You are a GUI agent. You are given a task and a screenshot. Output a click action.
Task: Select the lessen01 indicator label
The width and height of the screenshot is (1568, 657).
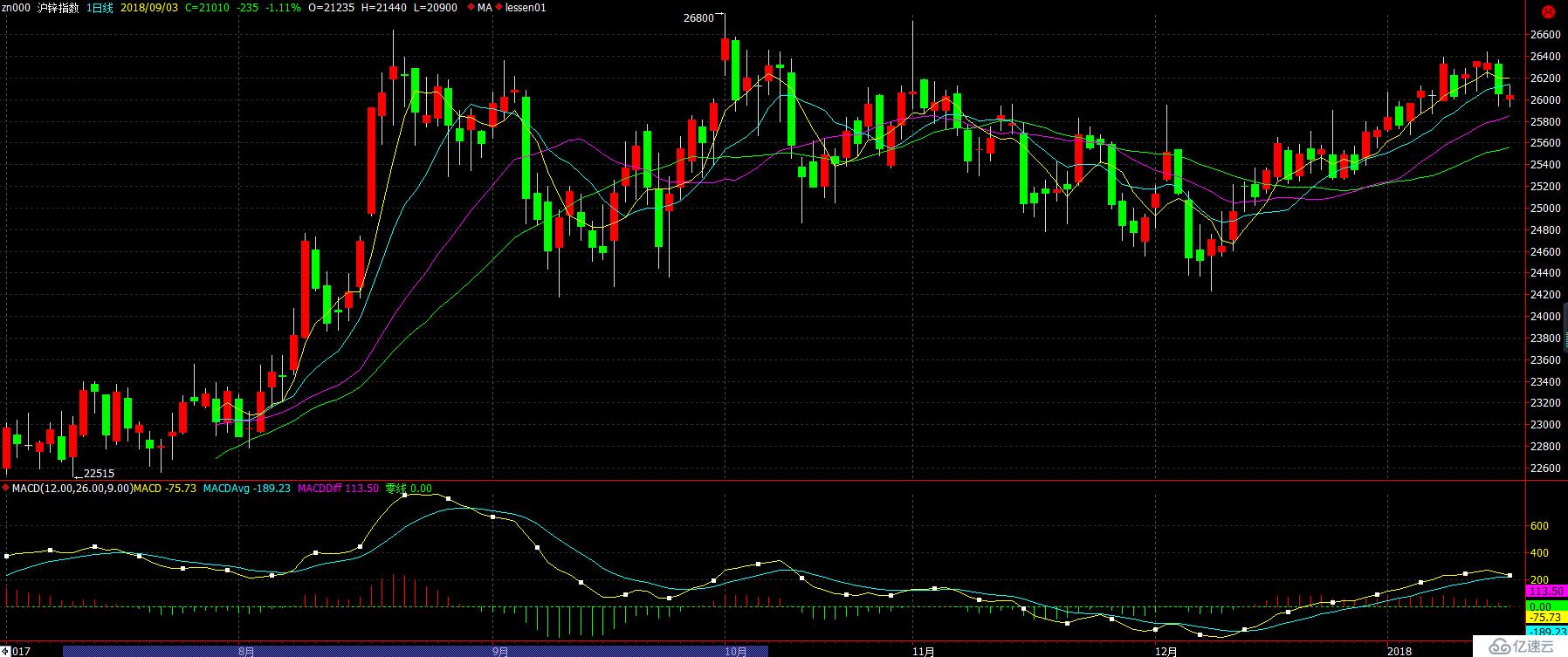click(x=526, y=8)
